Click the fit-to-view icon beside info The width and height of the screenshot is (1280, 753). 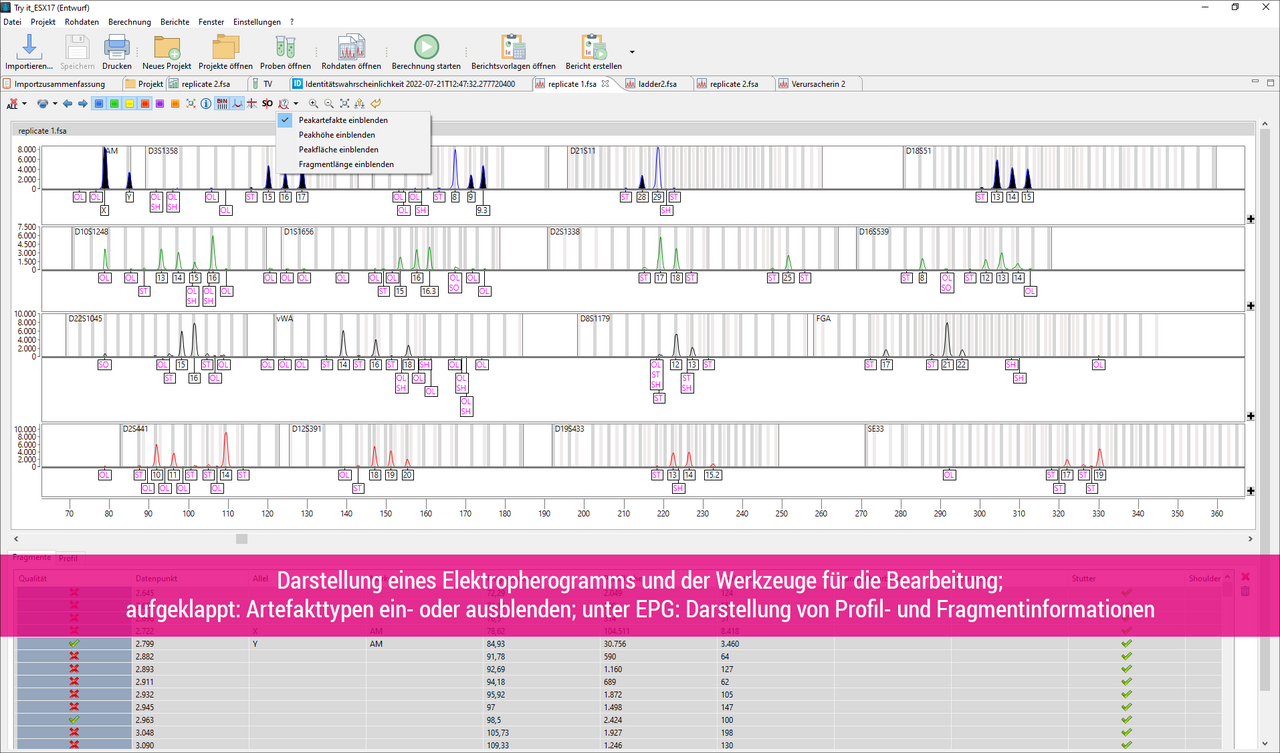(190, 103)
